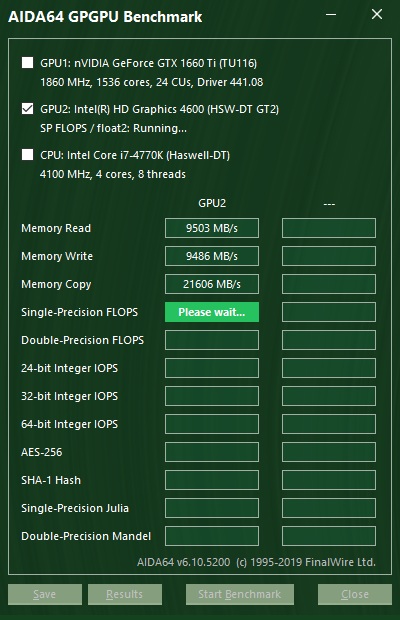
Task: Click the 64-bit Integer IOPS label
Action: [70, 424]
